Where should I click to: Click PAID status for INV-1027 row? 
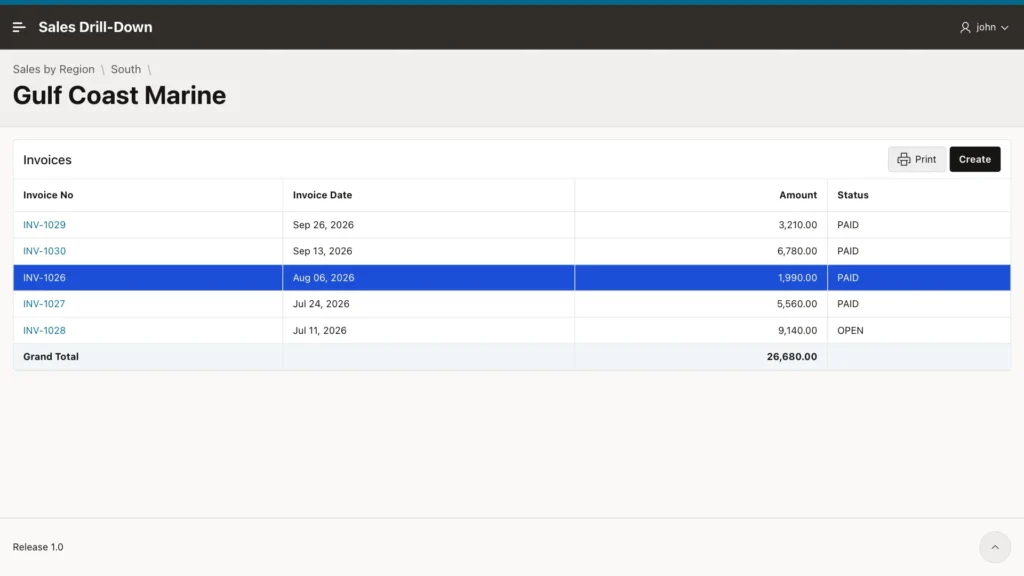click(919, 304)
